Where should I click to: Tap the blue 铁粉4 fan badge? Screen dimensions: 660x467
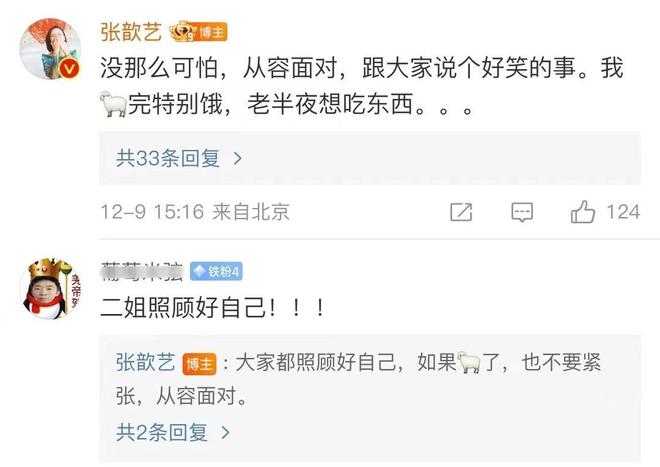[x=216, y=272]
